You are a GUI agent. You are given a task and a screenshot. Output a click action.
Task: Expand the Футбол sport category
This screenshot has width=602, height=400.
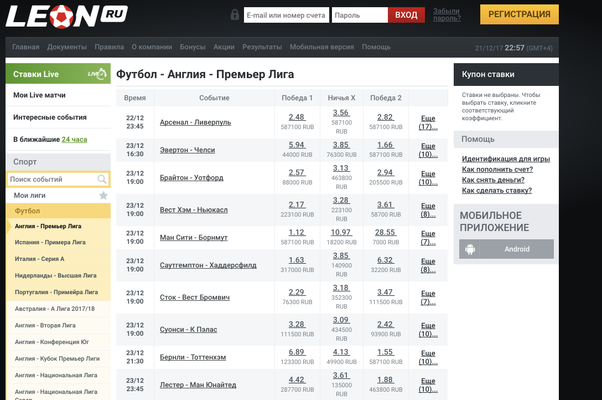click(28, 211)
